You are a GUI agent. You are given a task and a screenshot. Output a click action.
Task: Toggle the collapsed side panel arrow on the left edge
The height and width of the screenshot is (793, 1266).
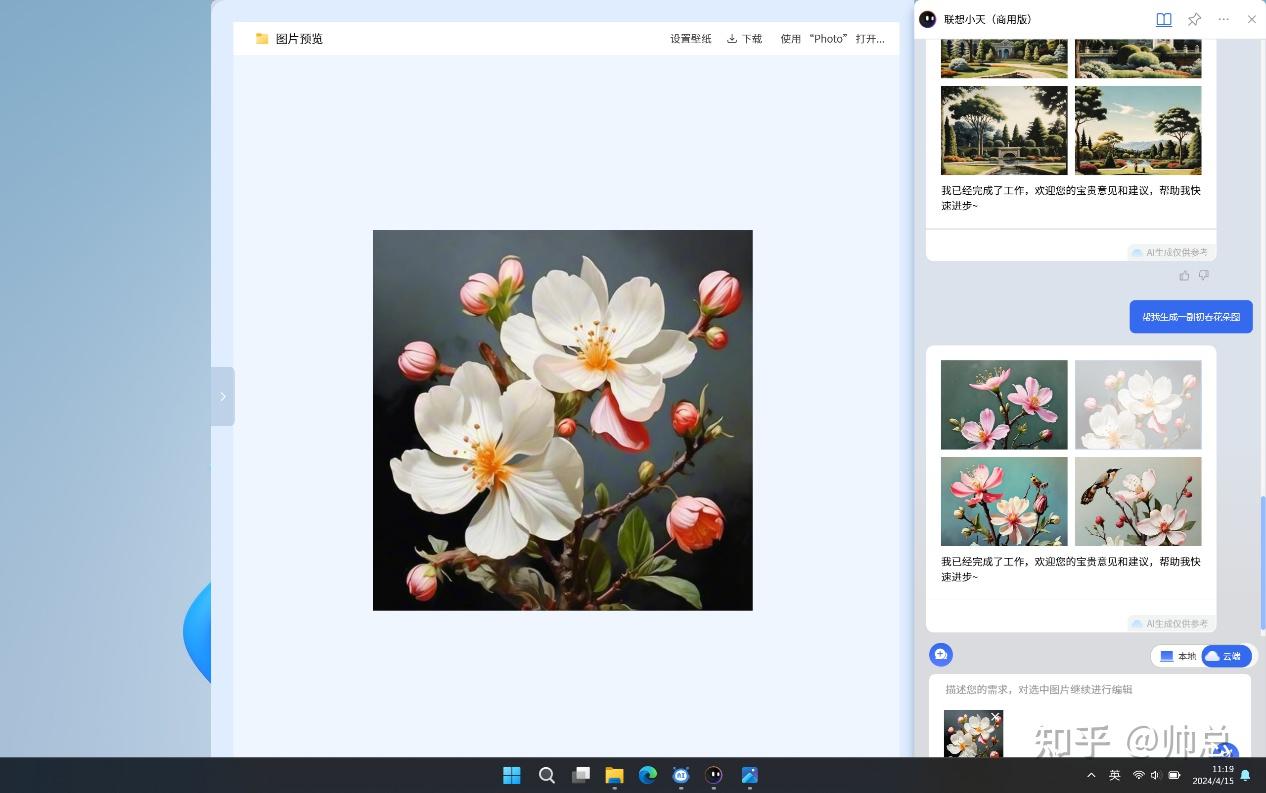[223, 396]
